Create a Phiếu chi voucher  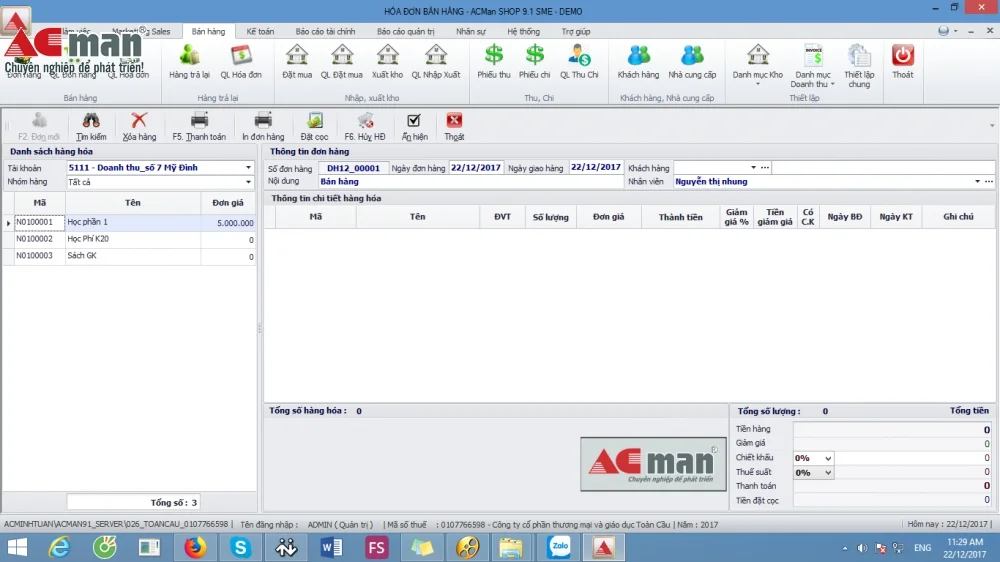(x=534, y=62)
